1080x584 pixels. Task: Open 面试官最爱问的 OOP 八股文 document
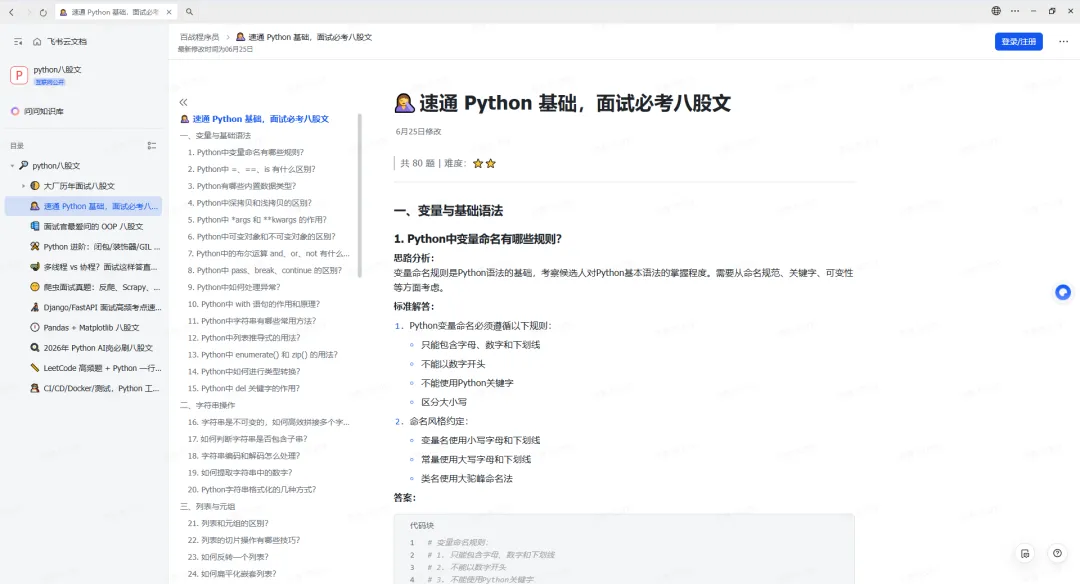pos(93,227)
